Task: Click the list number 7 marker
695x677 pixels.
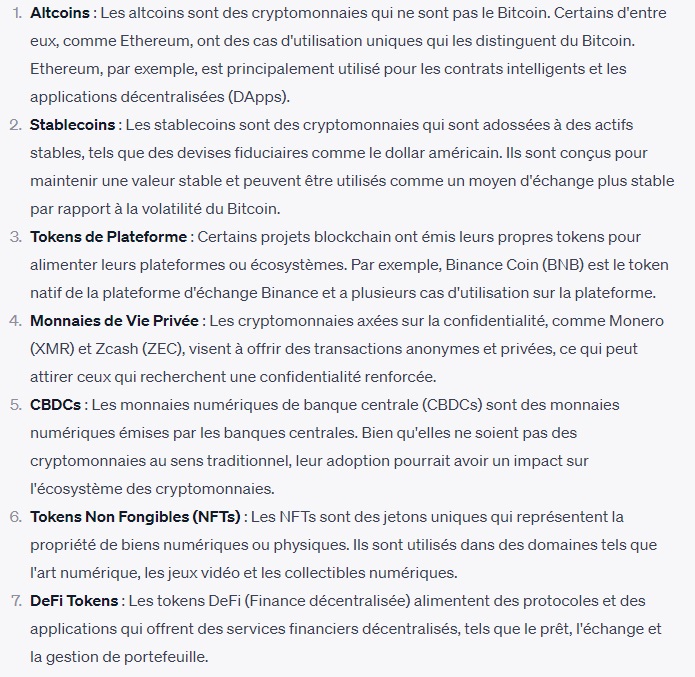Action: coord(16,601)
